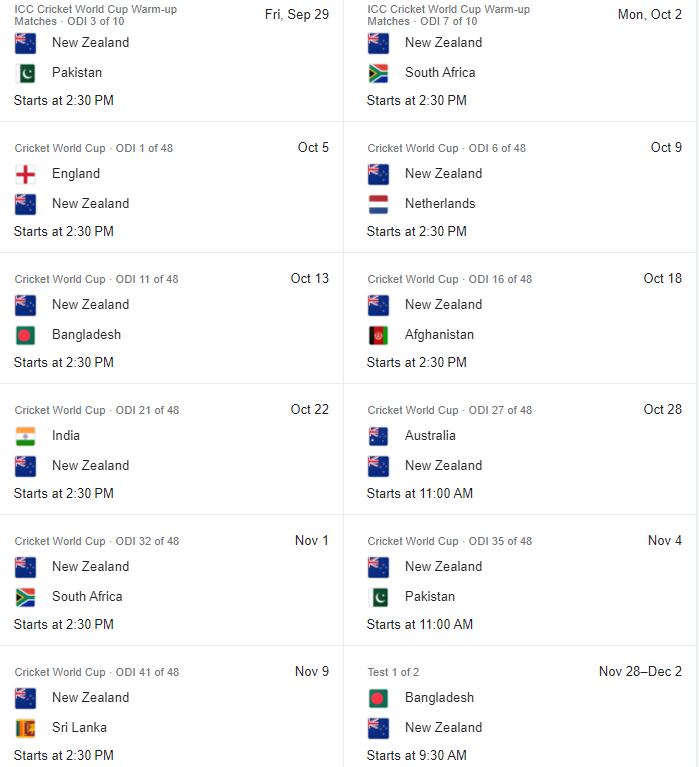Image resolution: width=699 pixels, height=767 pixels.
Task: Open ICC Warm-up Matches ODI 7 of 10
Action: point(449,15)
